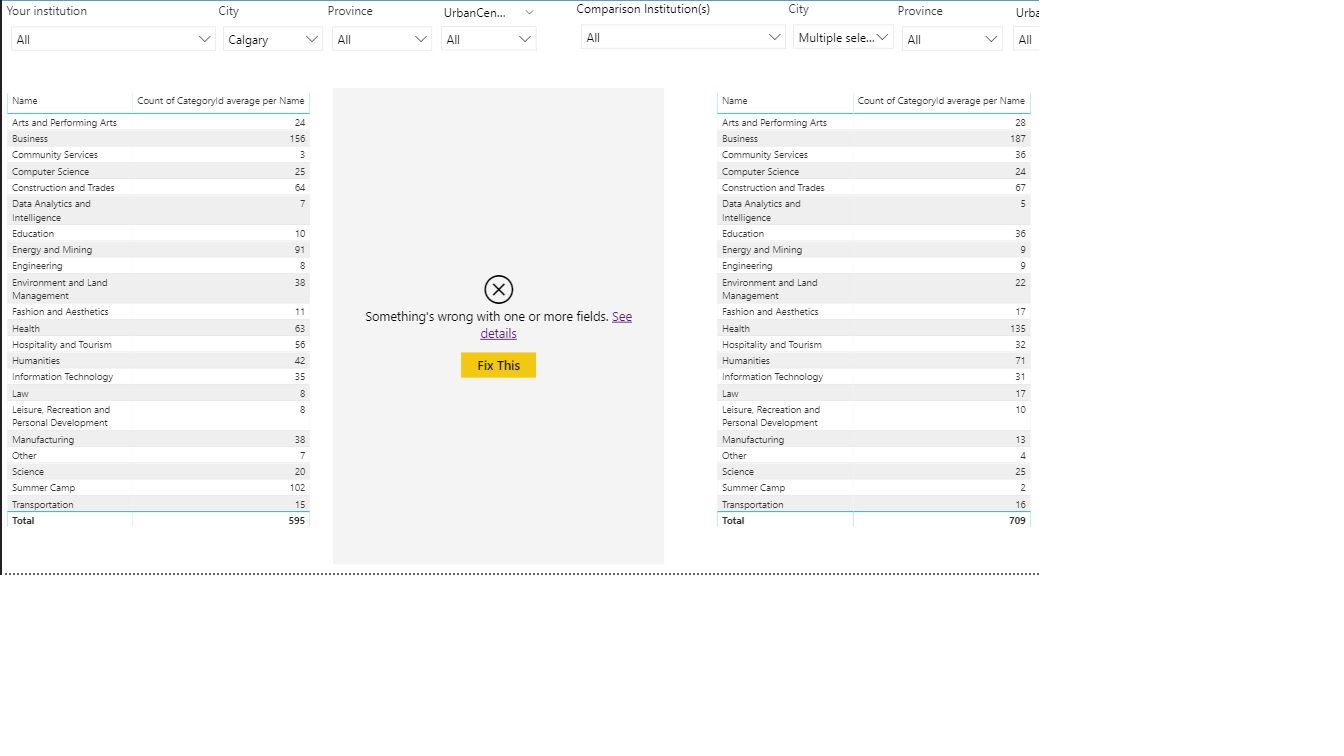This screenshot has height=756, width=1344.
Task: Click Count of CategoryId header in table totaling 709
Action: (x=941, y=101)
